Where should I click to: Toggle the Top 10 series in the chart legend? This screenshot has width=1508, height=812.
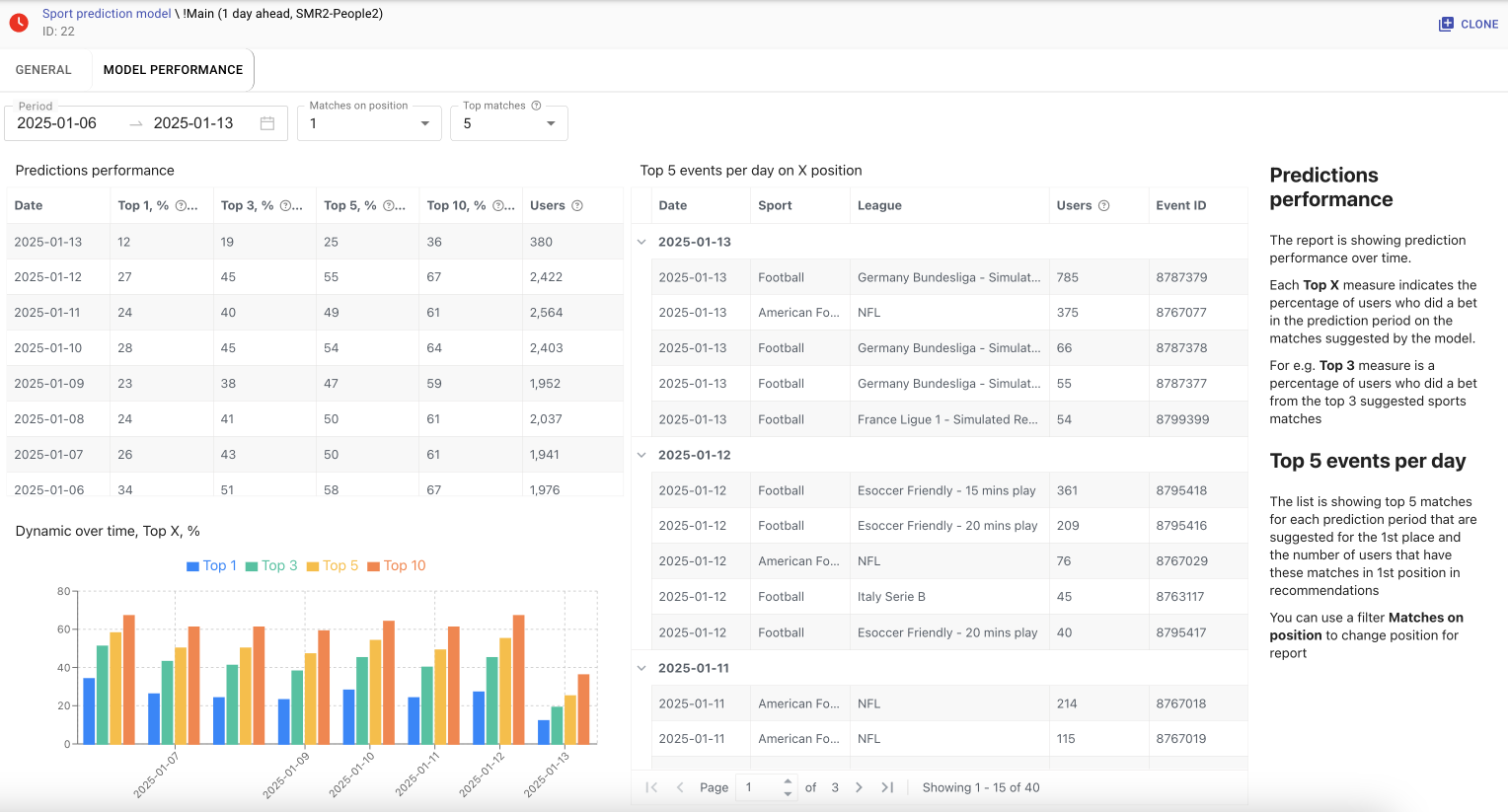pos(397,566)
